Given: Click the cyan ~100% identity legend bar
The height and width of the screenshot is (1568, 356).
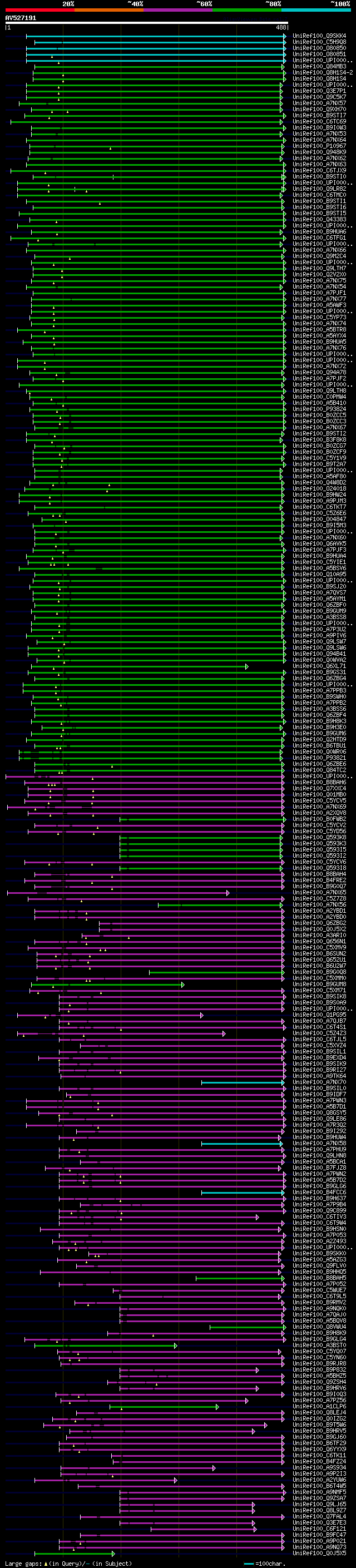Looking at the screenshot, I should click(x=316, y=10).
